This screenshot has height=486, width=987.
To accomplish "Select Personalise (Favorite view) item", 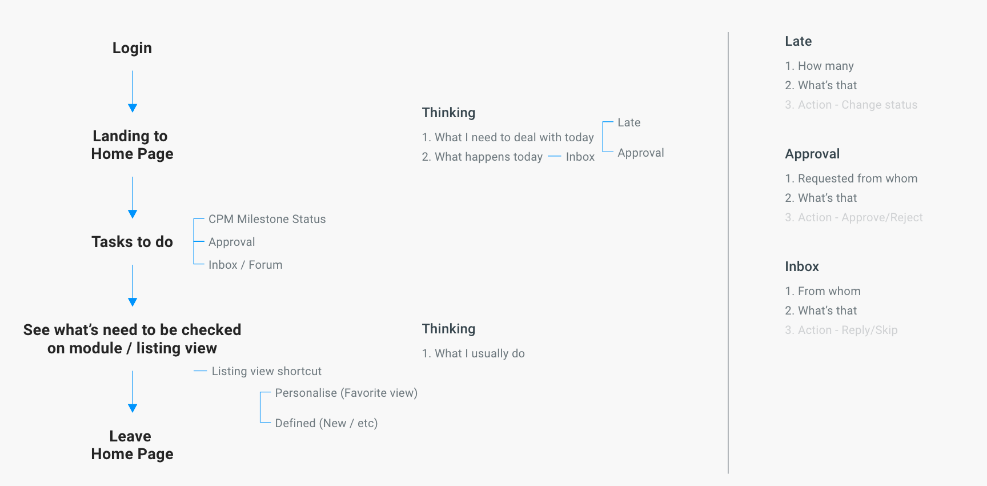I will pyautogui.click(x=346, y=393).
